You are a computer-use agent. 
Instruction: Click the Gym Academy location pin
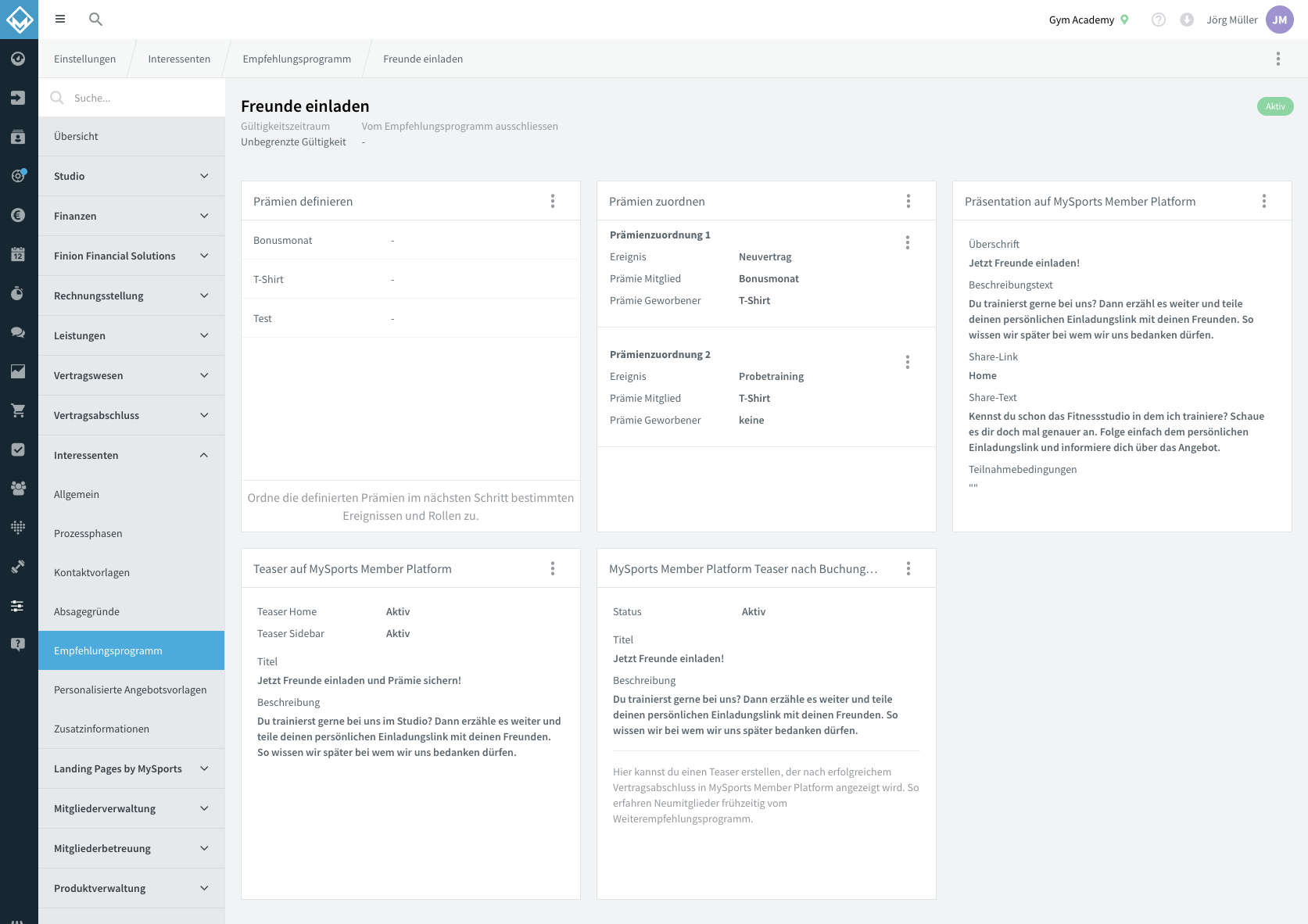(1124, 20)
